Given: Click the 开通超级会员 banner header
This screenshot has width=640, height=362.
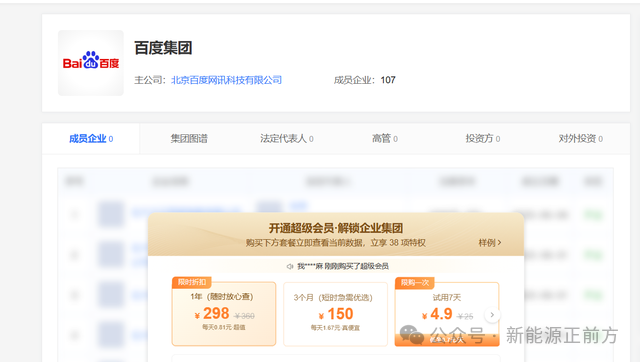Looking at the screenshot, I should click(x=336, y=234).
